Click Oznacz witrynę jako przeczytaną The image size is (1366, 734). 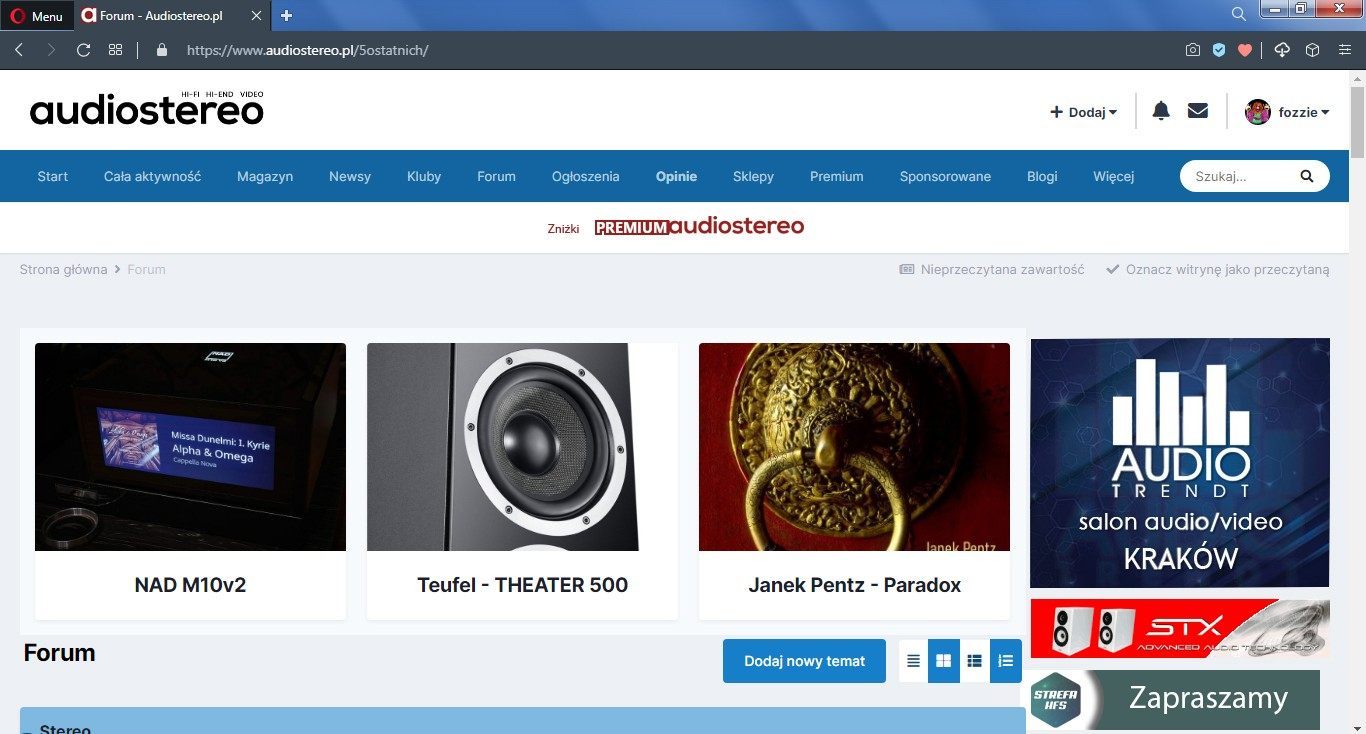pyautogui.click(x=1218, y=269)
